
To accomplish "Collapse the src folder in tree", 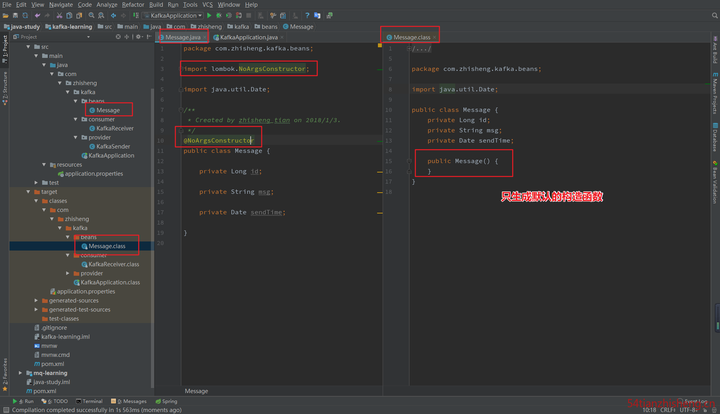I will (x=28, y=47).
